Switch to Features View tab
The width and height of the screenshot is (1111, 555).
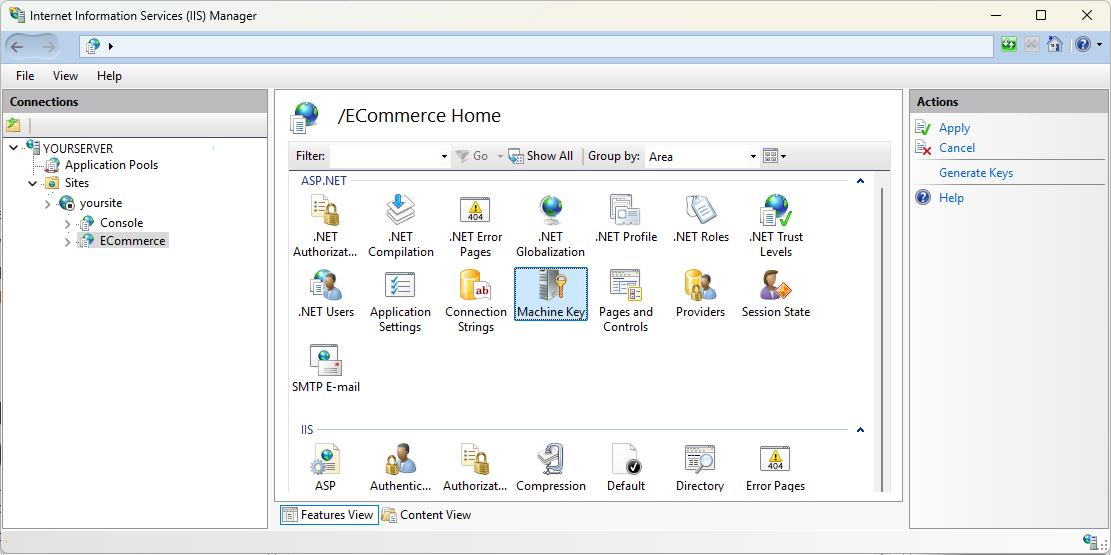coord(329,515)
